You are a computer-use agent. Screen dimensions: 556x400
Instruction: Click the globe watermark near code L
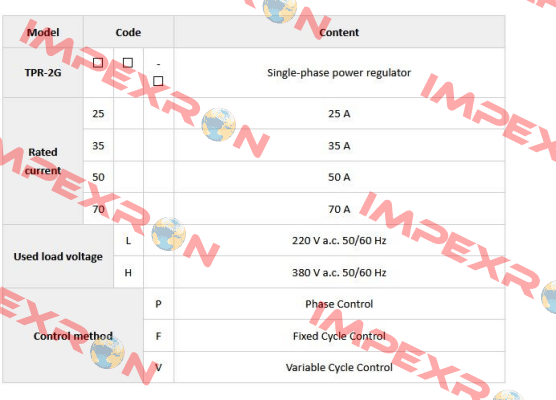pyautogui.click(x=168, y=234)
